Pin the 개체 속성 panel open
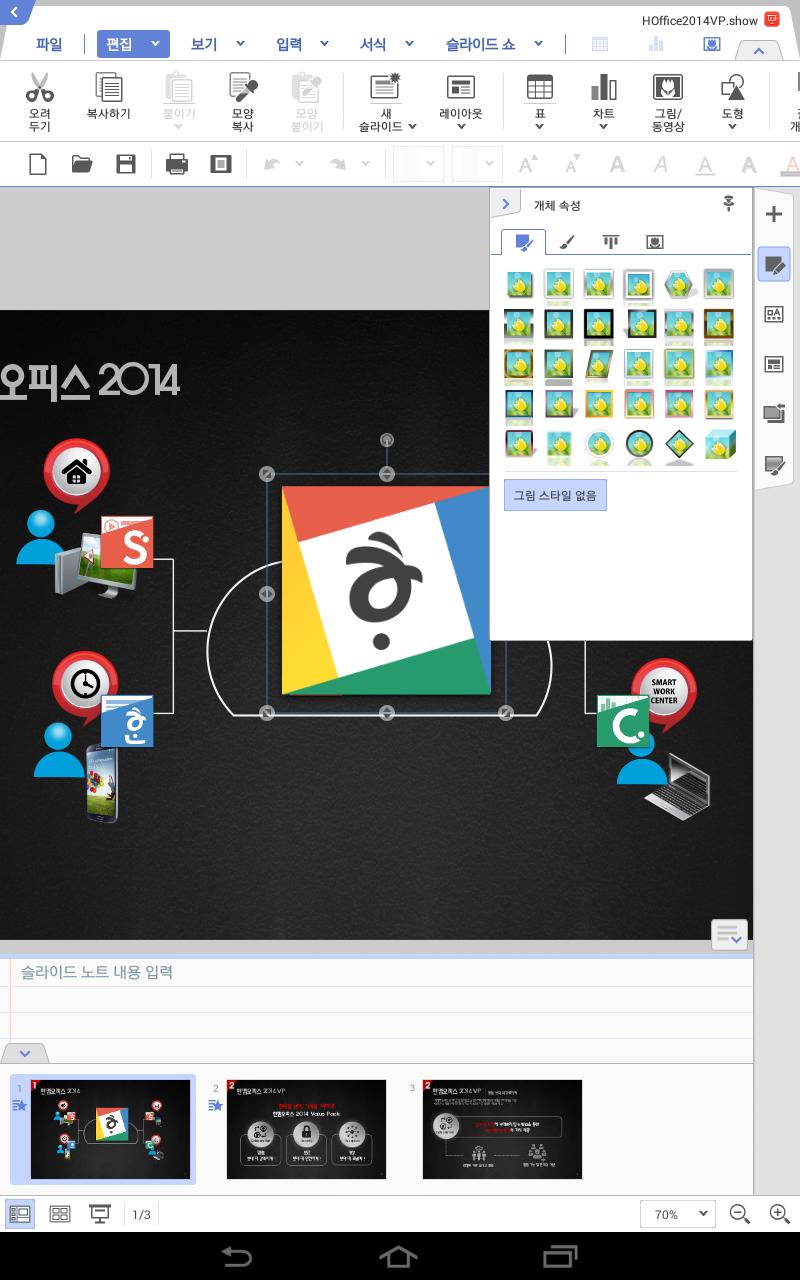800x1280 pixels. [728, 204]
